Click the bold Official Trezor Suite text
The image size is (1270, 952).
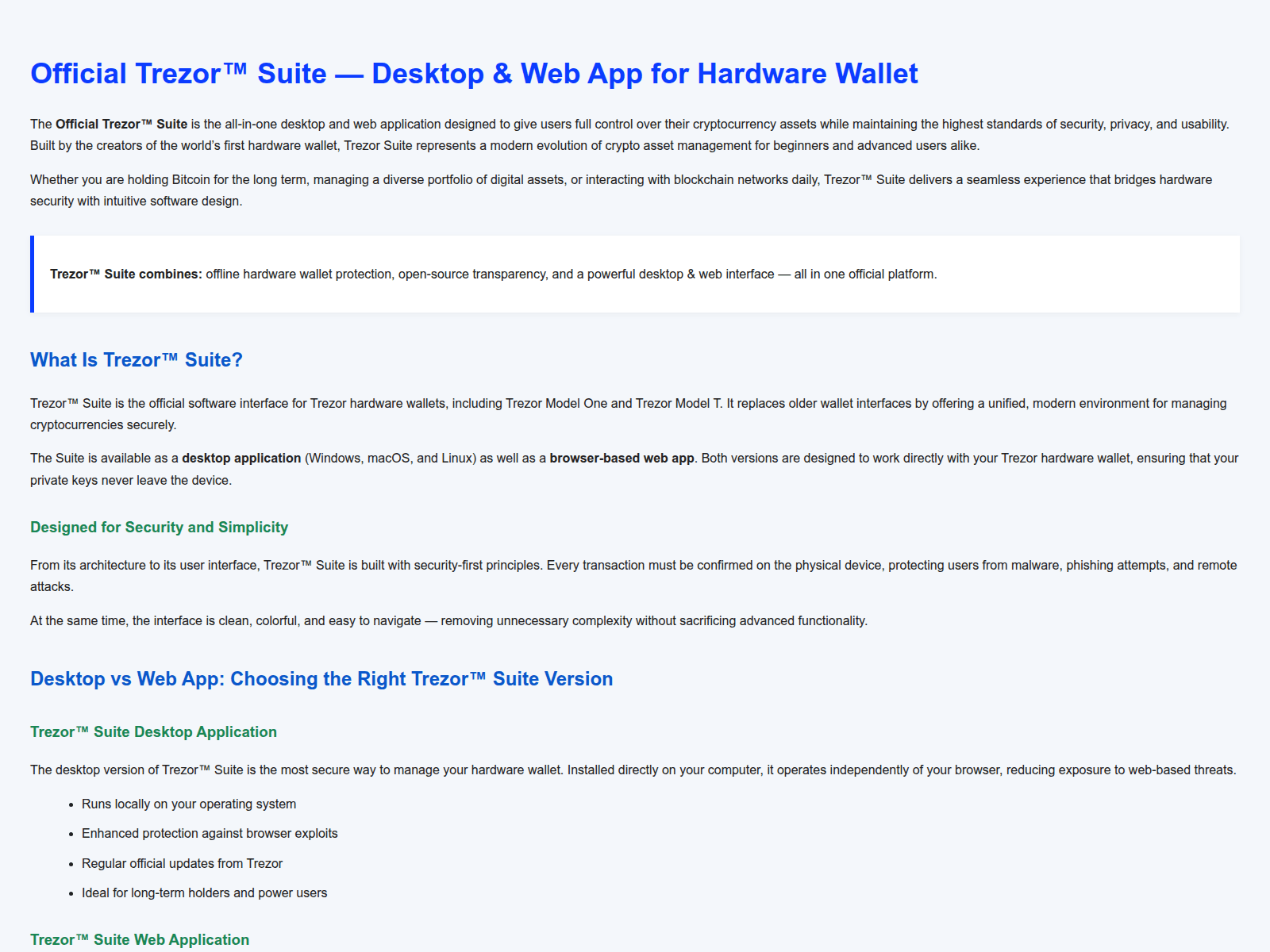pos(120,124)
